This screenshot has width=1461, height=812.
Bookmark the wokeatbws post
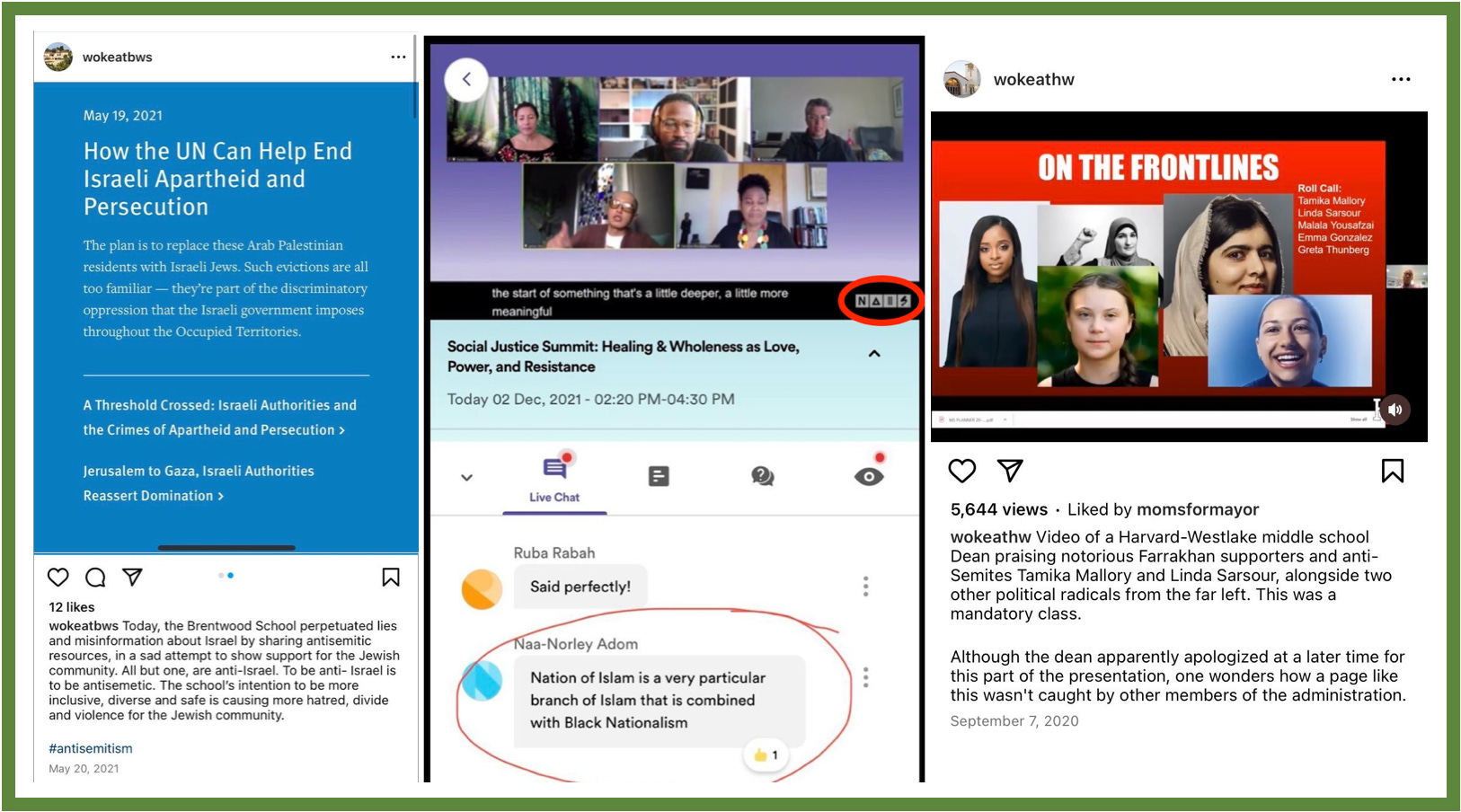click(391, 577)
